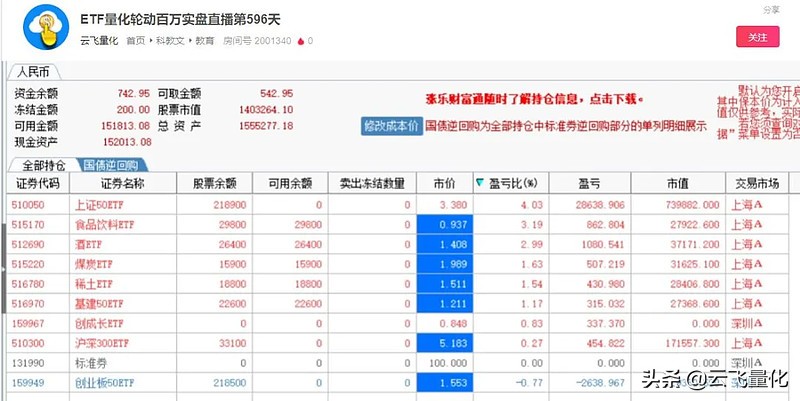Click security code 512690
The width and height of the screenshot is (800, 401).
point(28,244)
